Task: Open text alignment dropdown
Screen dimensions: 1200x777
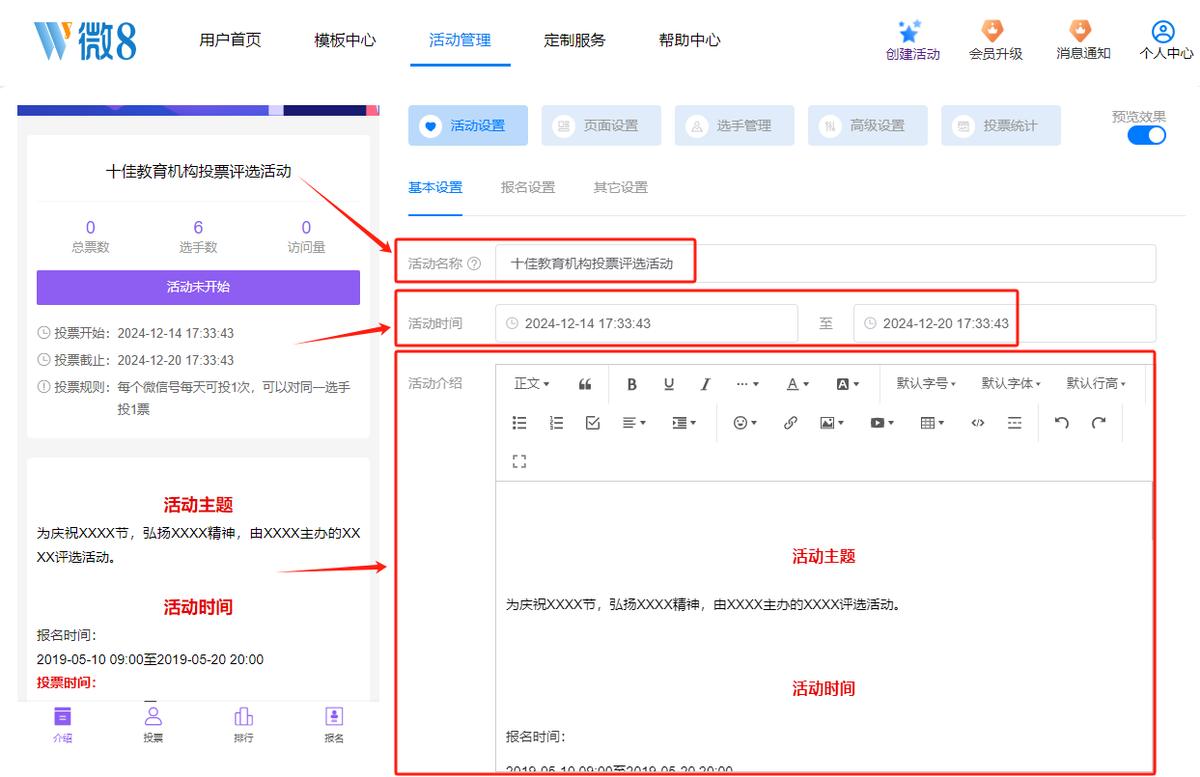Action: pos(634,423)
